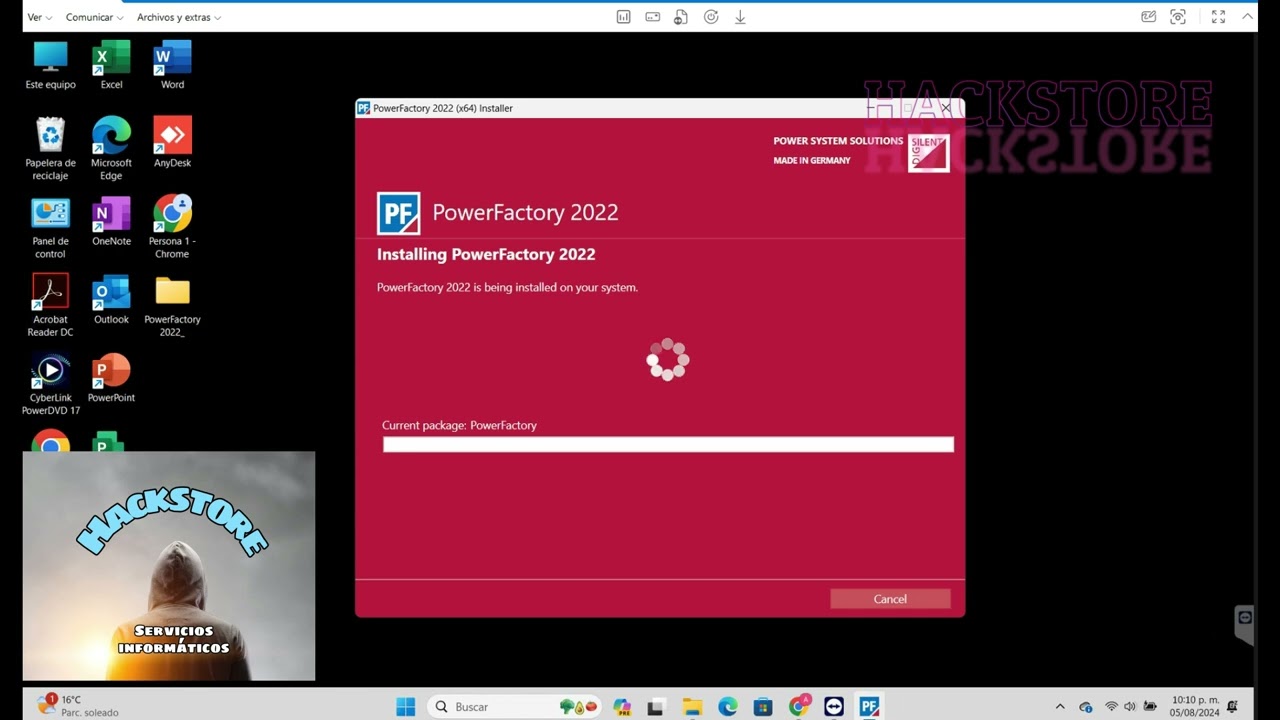Open the Papelera de reciclaje icon
The image size is (1280, 720).
[50, 149]
